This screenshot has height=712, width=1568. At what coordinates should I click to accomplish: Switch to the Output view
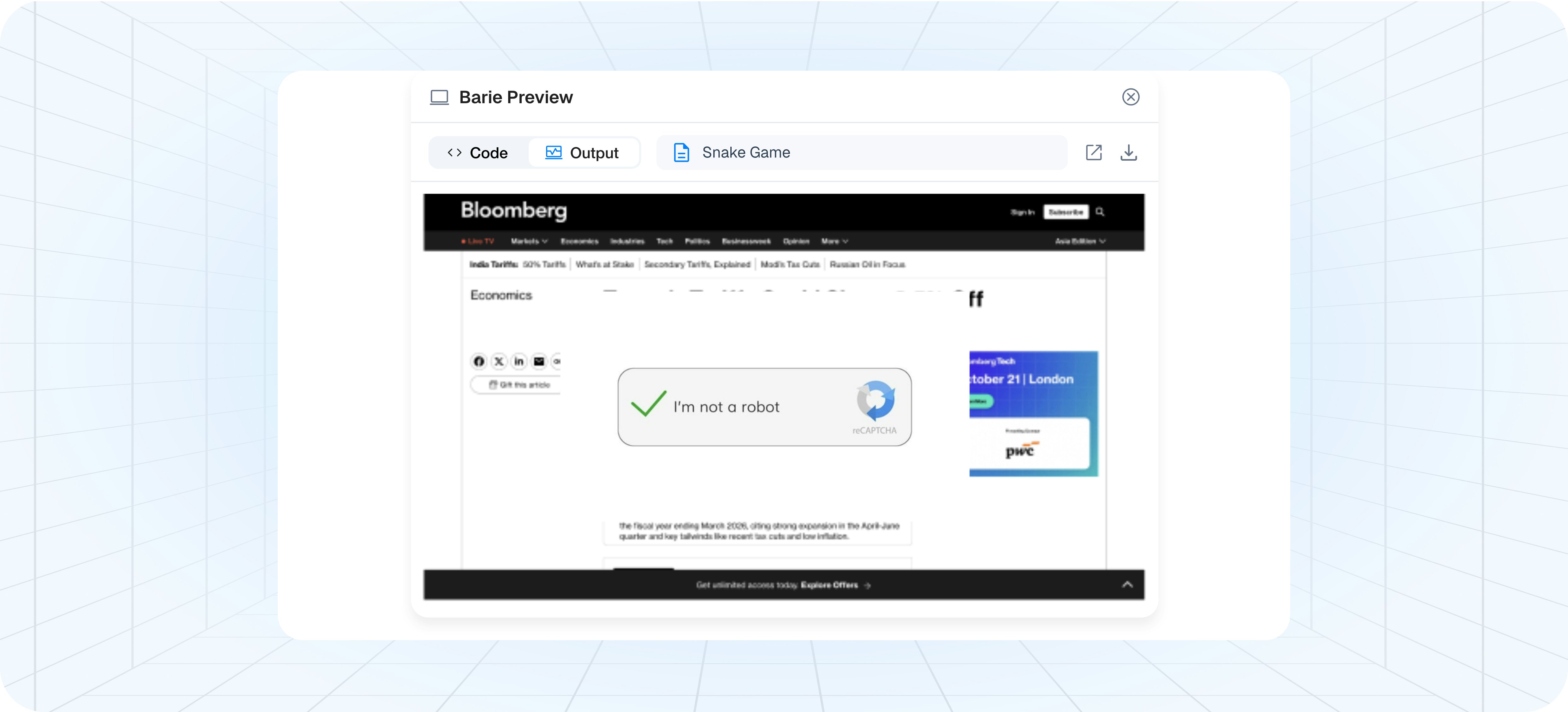pyautogui.click(x=583, y=153)
